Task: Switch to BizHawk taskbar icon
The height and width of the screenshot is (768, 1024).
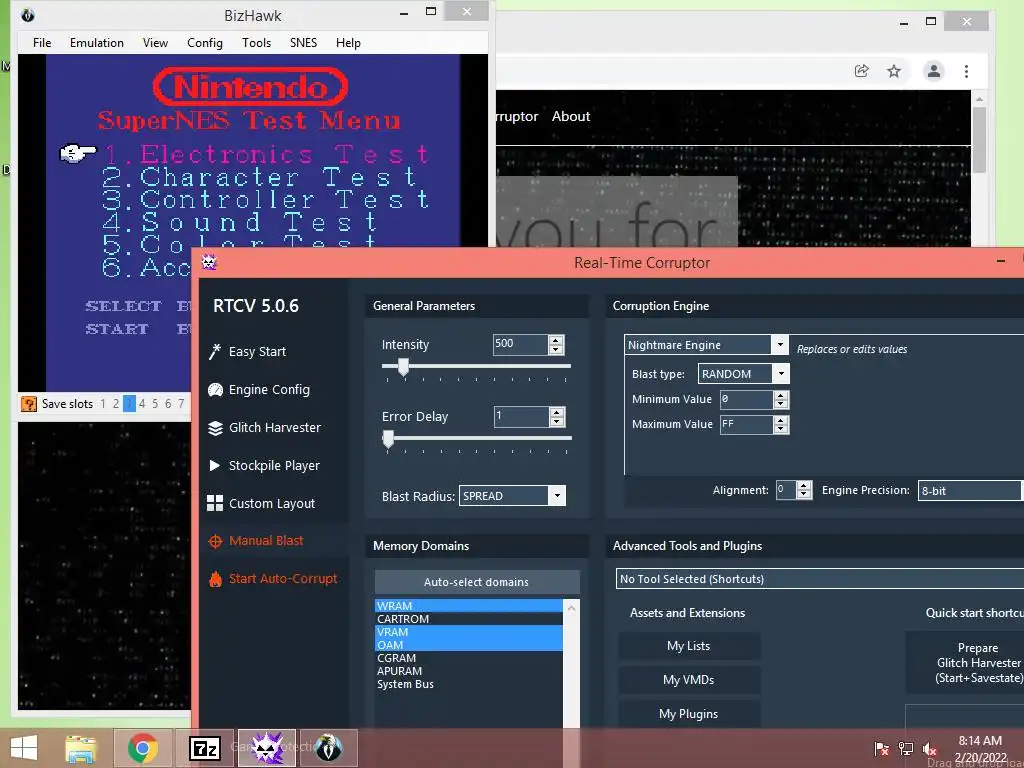Action: (328, 748)
